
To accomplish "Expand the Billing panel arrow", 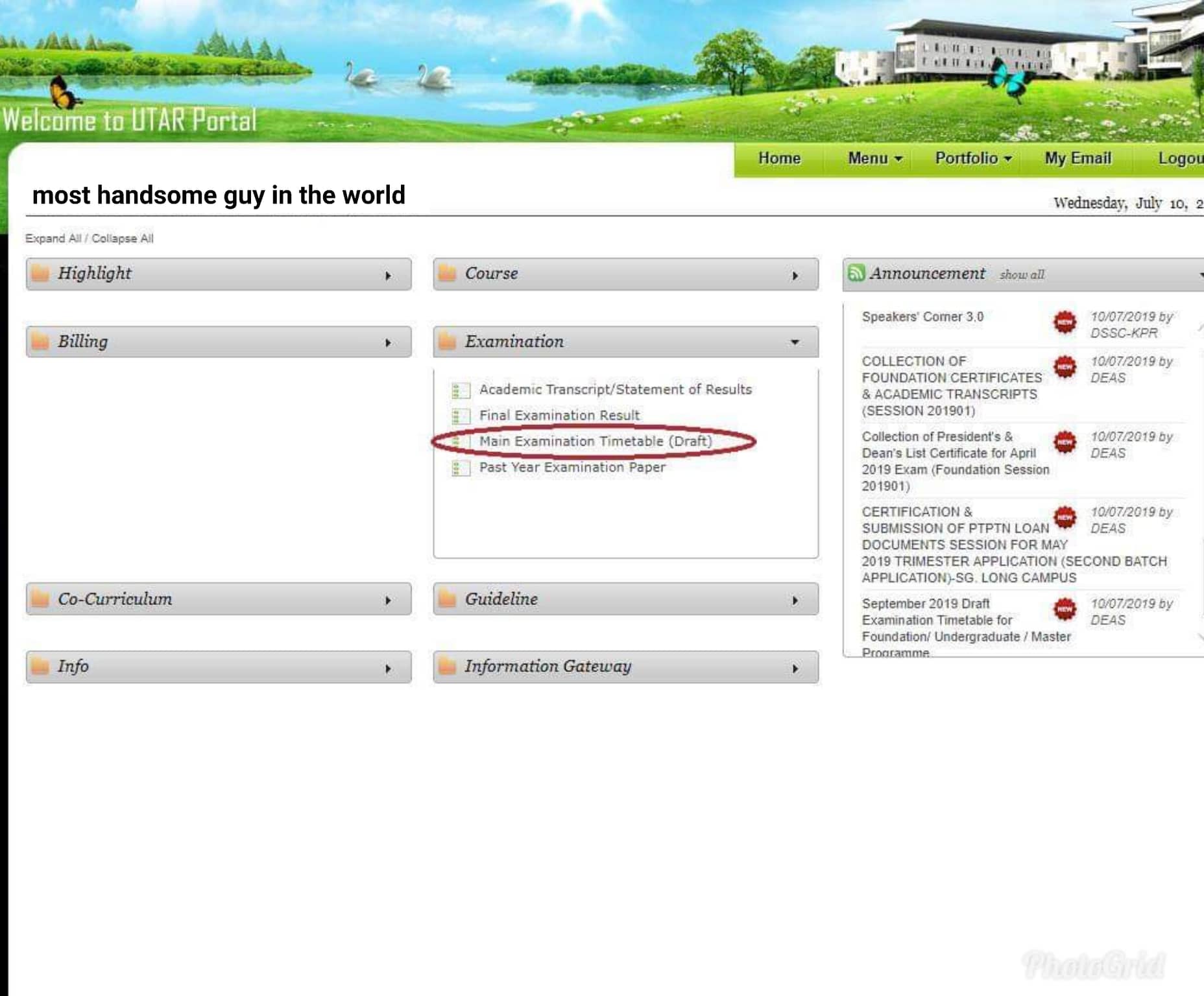I will pos(388,343).
